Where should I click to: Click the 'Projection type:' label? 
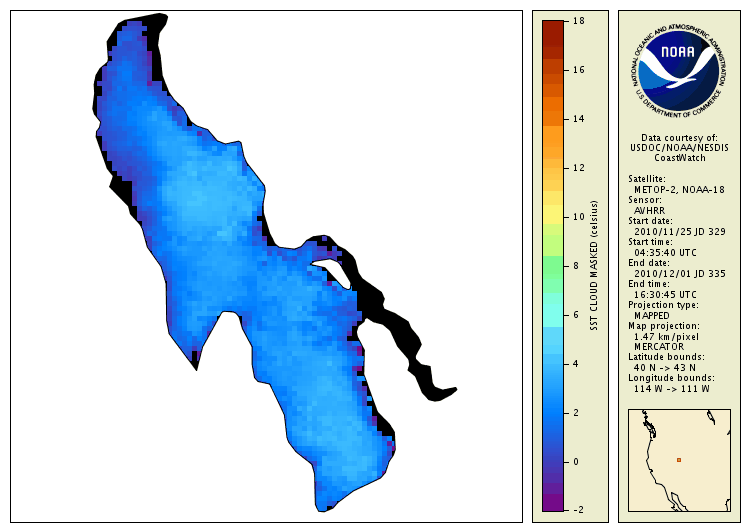[663, 305]
